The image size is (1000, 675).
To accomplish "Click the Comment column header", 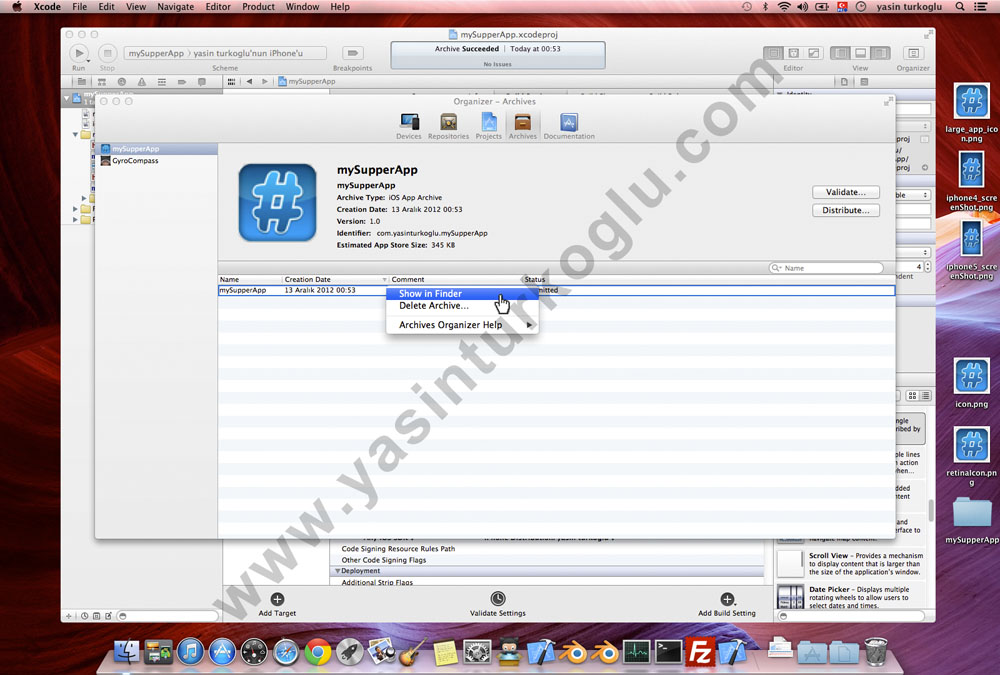I will click(x=455, y=279).
